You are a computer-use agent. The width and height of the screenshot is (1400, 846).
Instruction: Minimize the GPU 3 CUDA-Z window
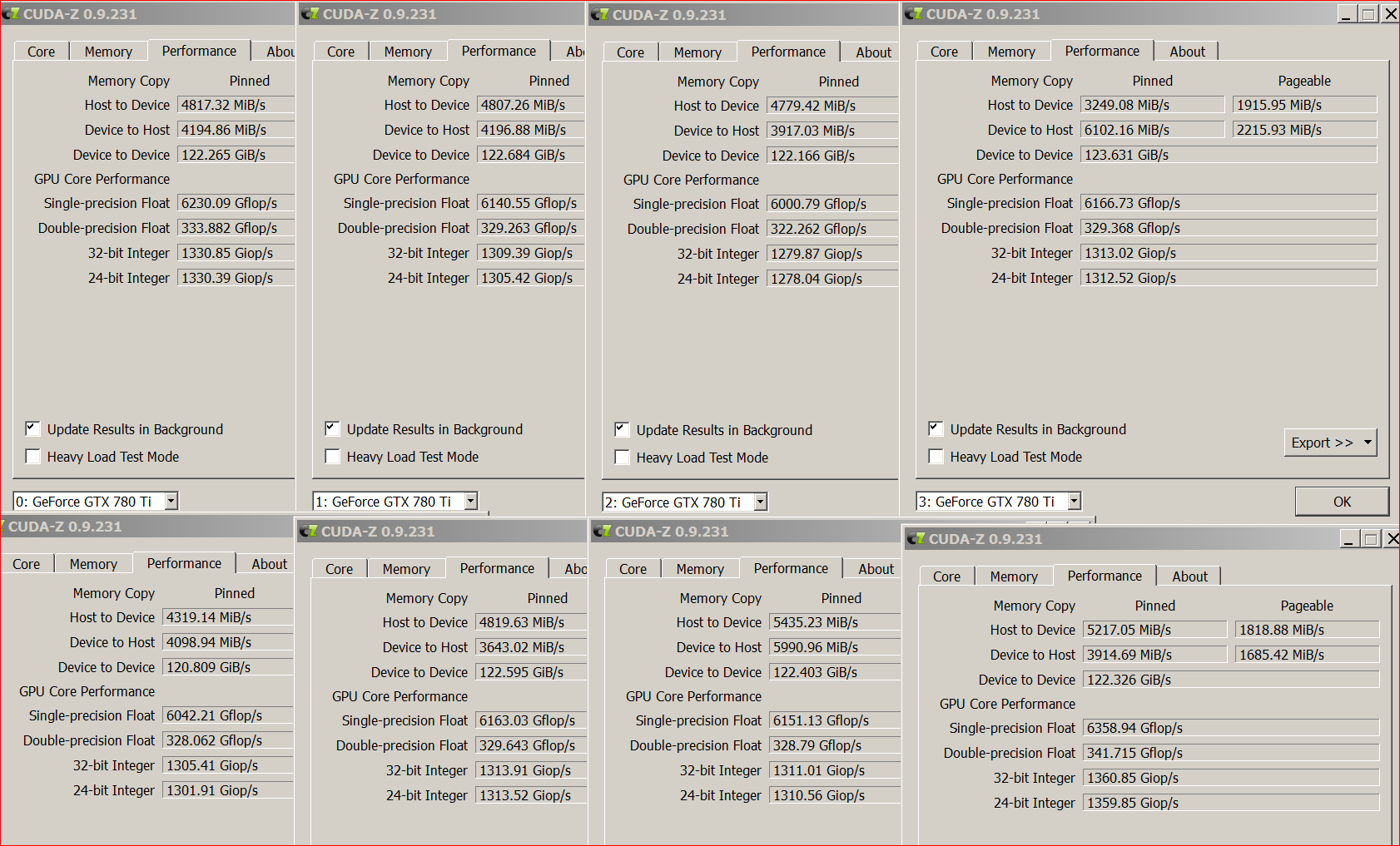1347,14
